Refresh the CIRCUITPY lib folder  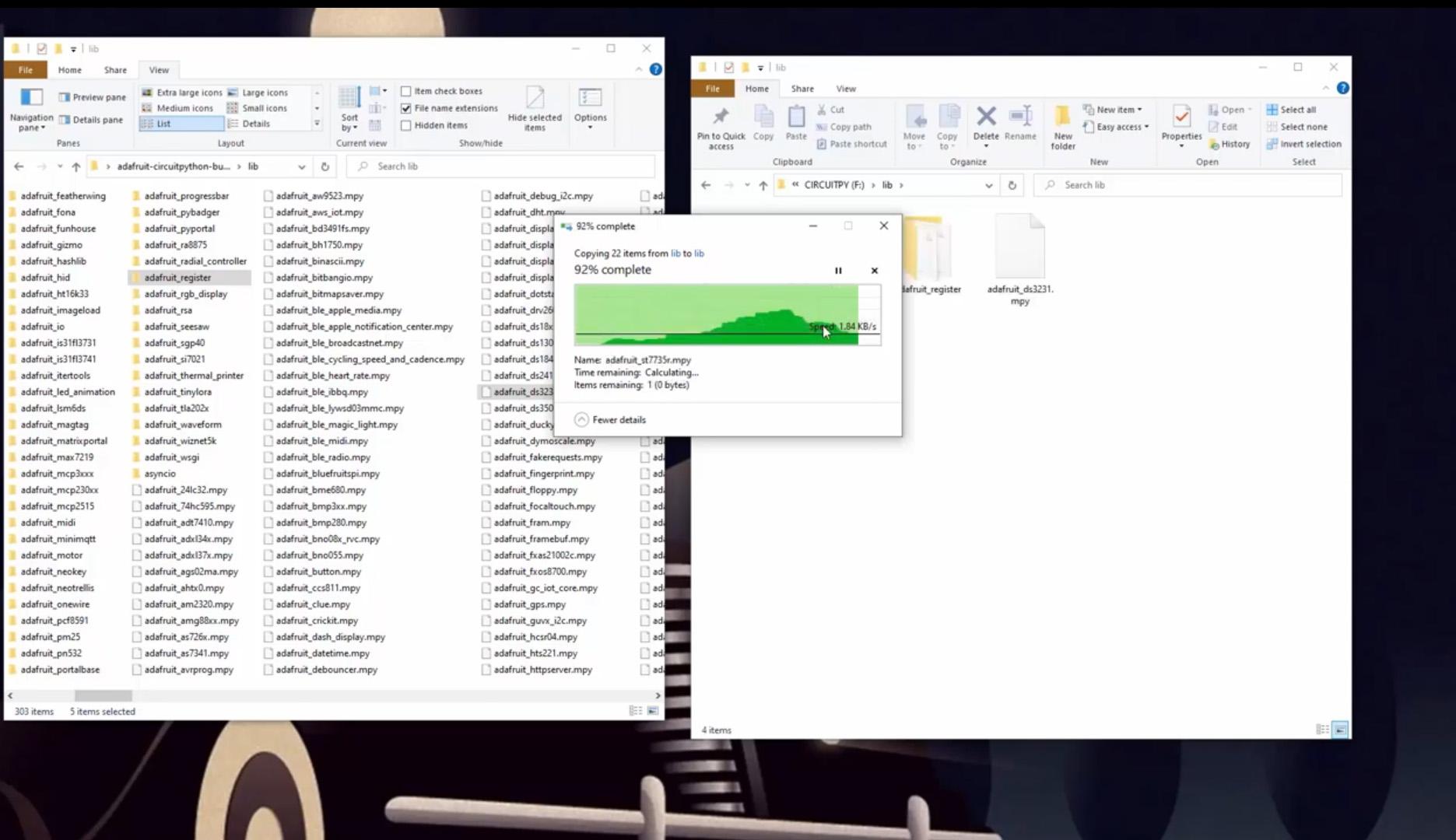1012,185
